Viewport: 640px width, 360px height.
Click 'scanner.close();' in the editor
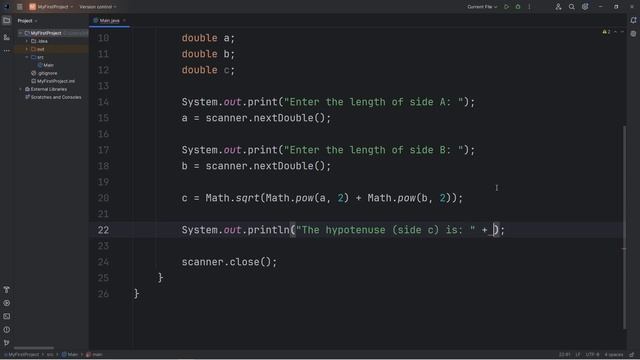point(229,262)
